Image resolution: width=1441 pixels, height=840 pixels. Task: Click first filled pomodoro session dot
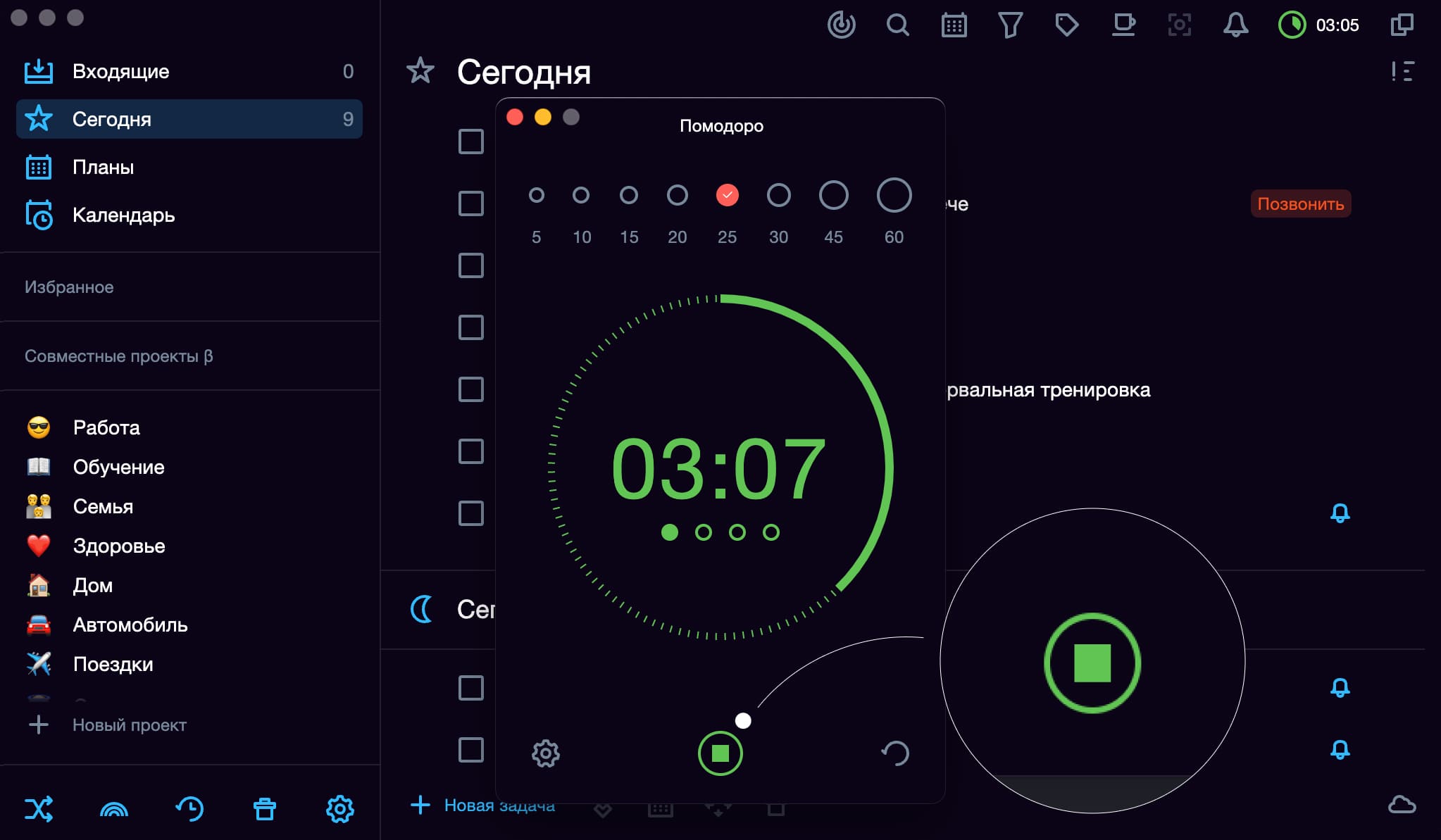pos(670,532)
